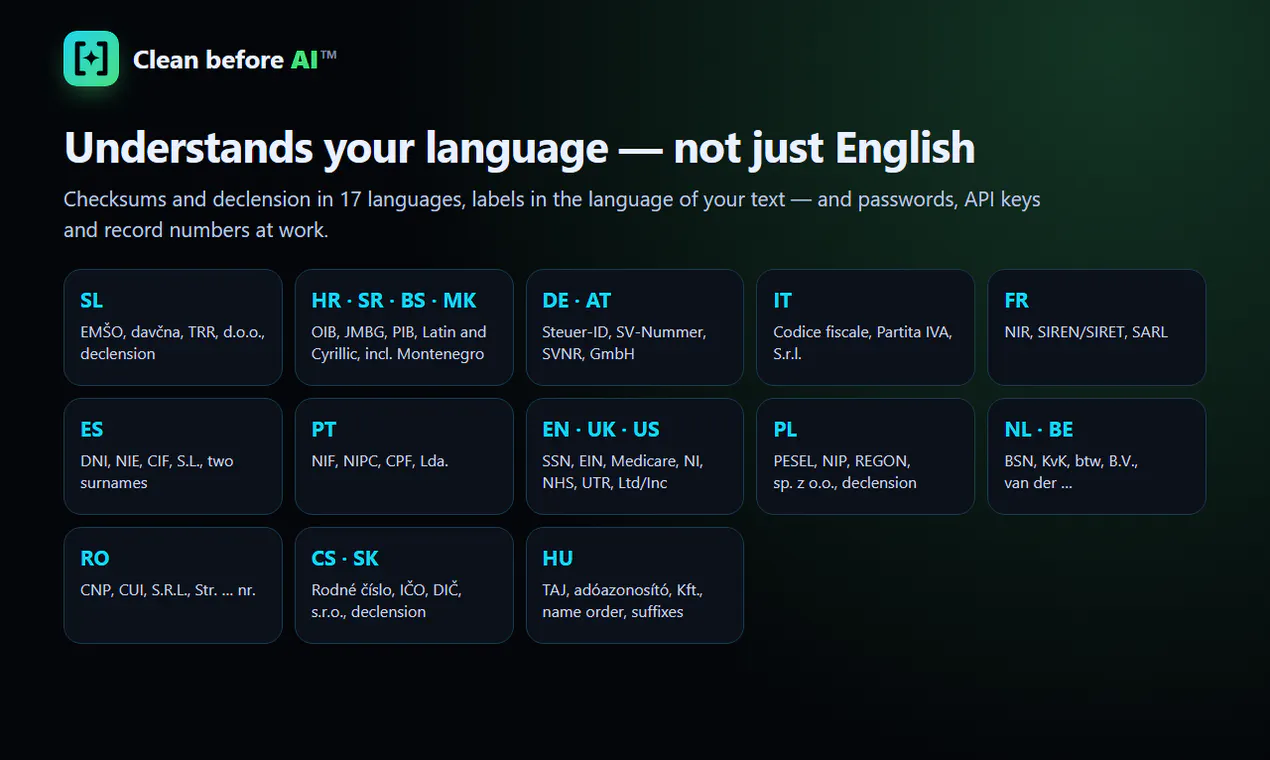Click "TAJ, adóazonosító, Kft." description
Image resolution: width=1270 pixels, height=760 pixels.
[x=622, y=601]
